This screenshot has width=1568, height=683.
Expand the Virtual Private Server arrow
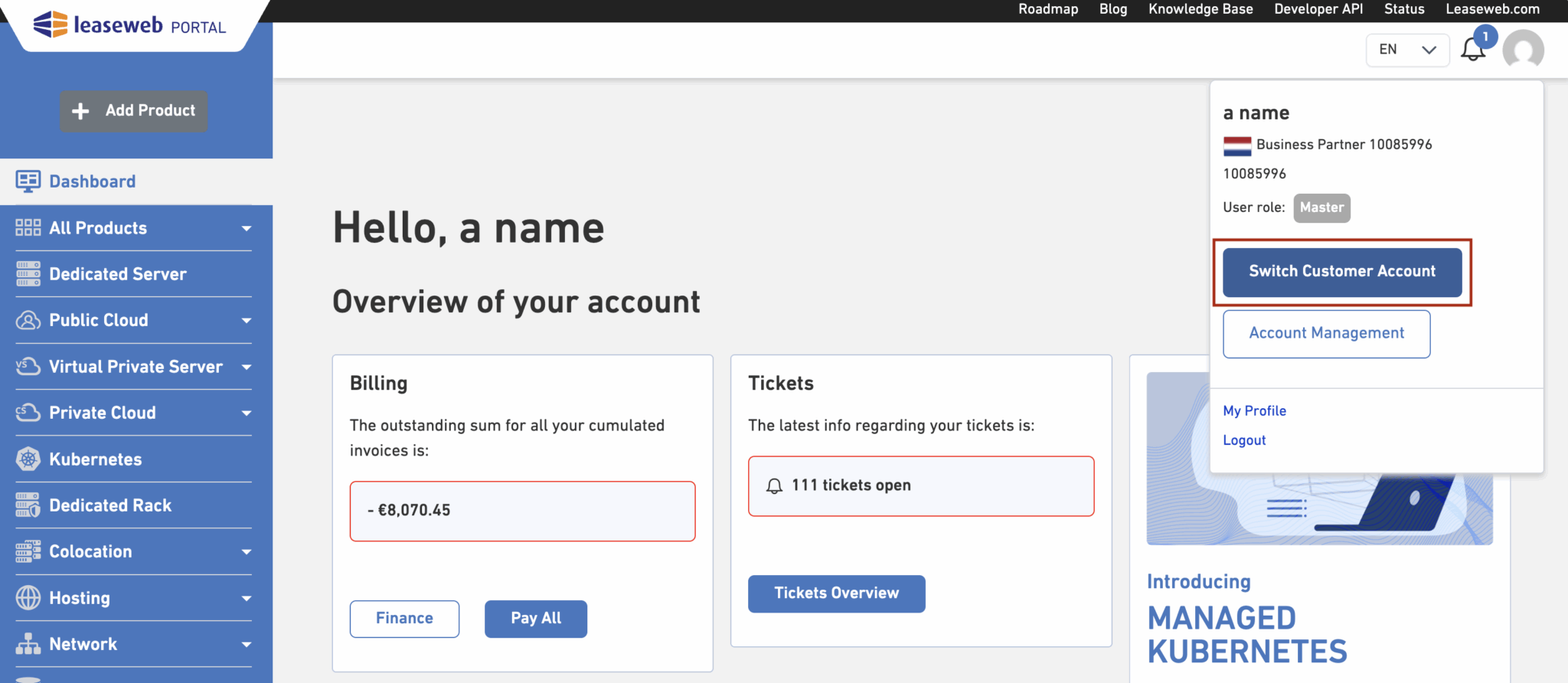247,367
